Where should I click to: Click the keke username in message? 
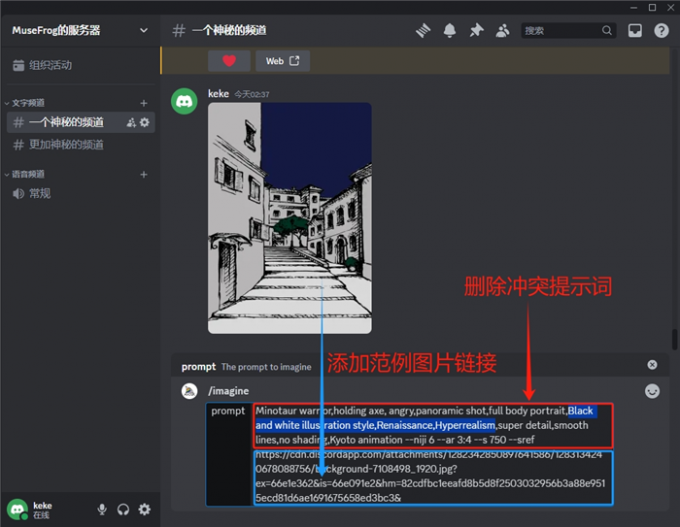point(218,94)
